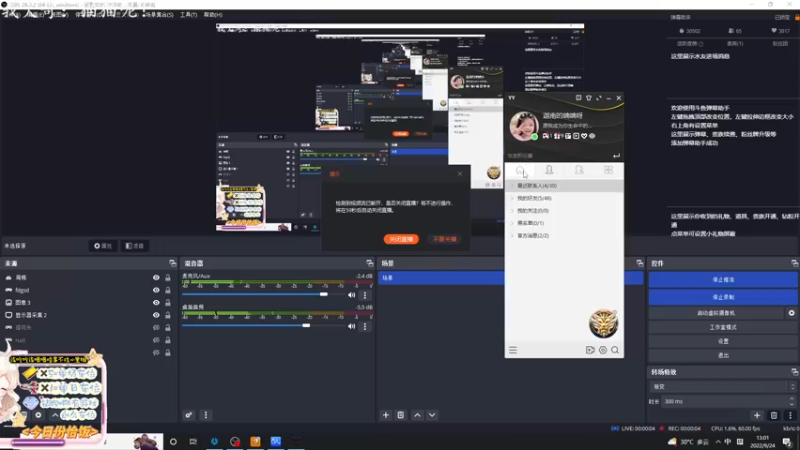Toggle lock on the fdgsd source
The height and width of the screenshot is (450, 800).
(168, 290)
